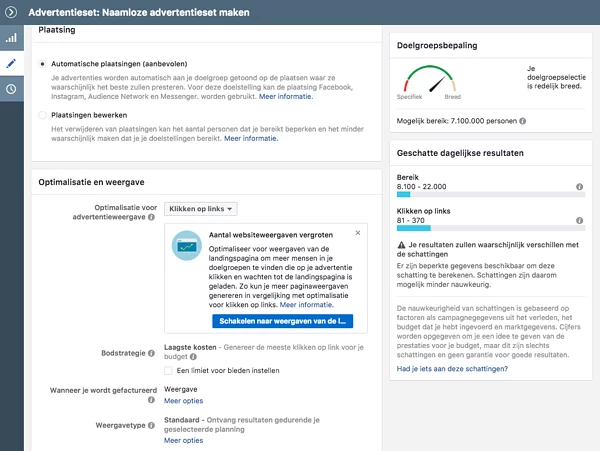The width and height of the screenshot is (600, 451).
Task: Click the Plaatsing section heading
Action: [57, 30]
